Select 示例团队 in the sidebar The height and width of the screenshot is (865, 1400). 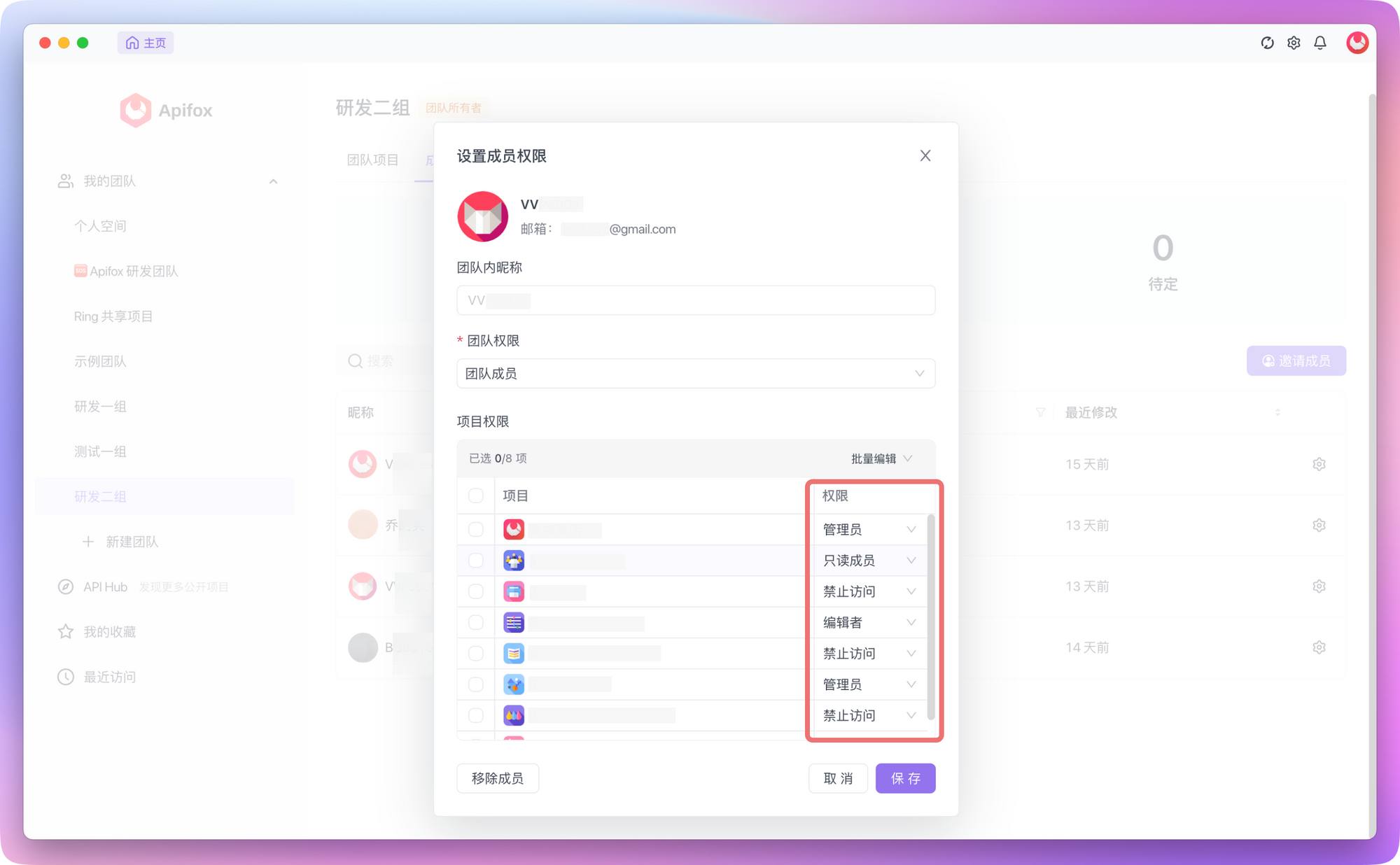click(100, 361)
